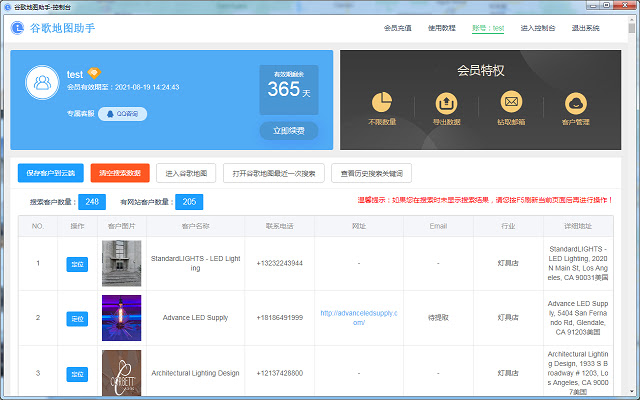Click the 详细地址 column header
Screen dimensions: 640x400
pyautogui.click(x=578, y=226)
